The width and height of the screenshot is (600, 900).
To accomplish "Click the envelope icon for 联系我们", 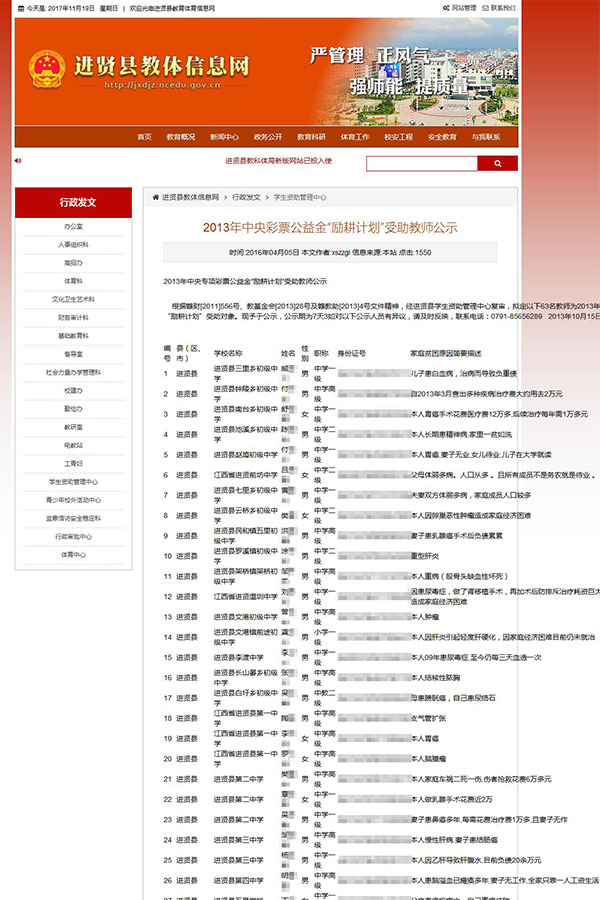I will [x=485, y=8].
